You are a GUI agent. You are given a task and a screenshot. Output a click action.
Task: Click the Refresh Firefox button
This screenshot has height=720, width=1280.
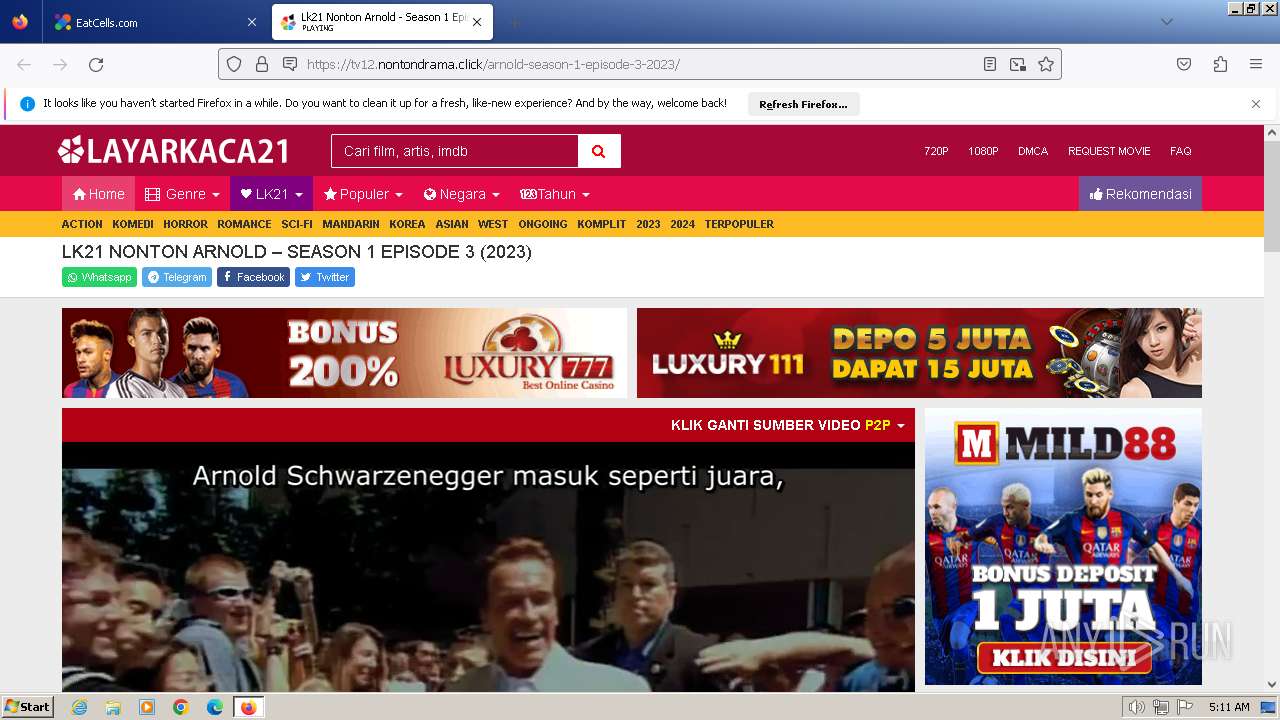coord(803,104)
